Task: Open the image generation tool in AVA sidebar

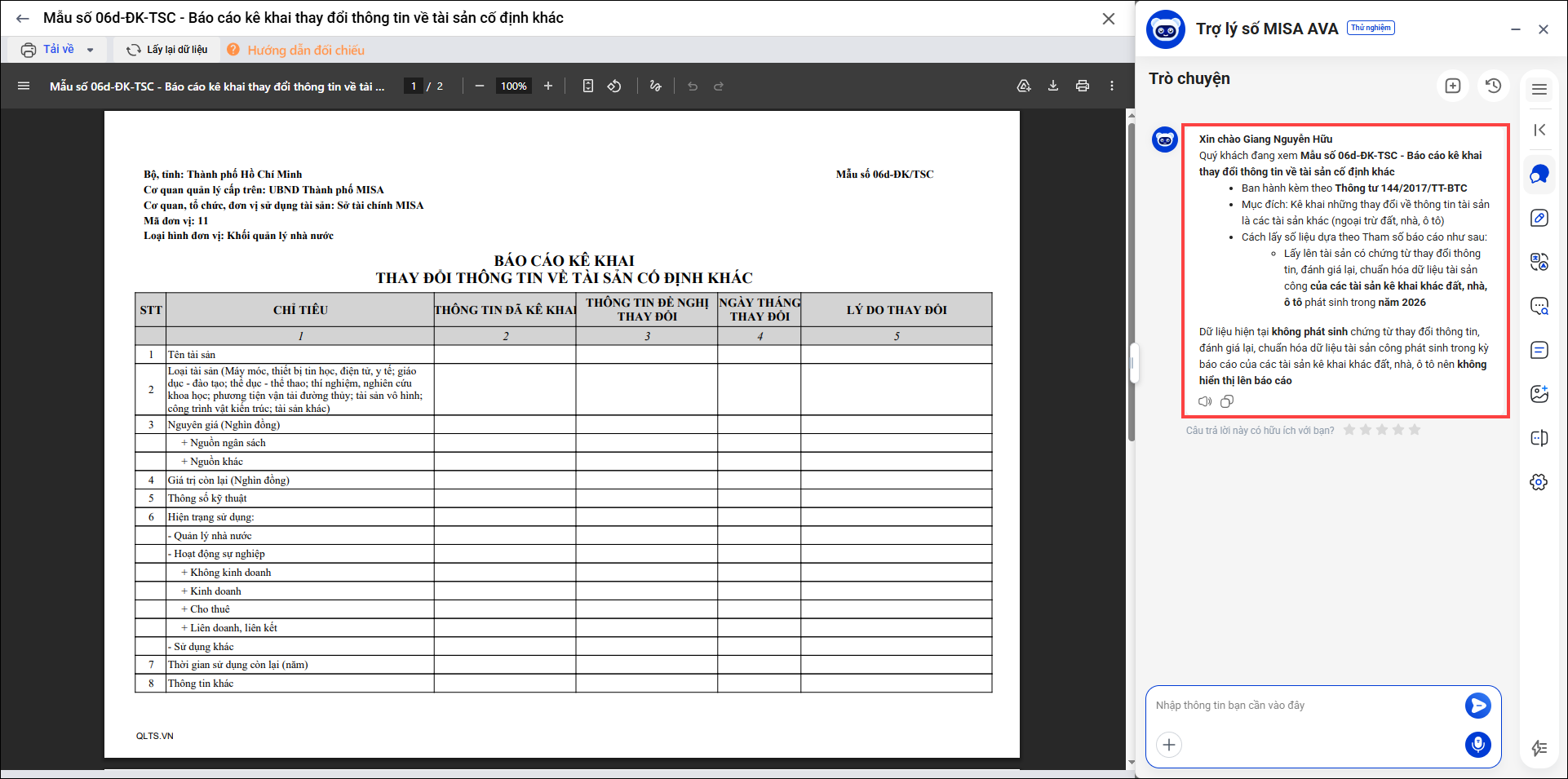Action: (1539, 394)
